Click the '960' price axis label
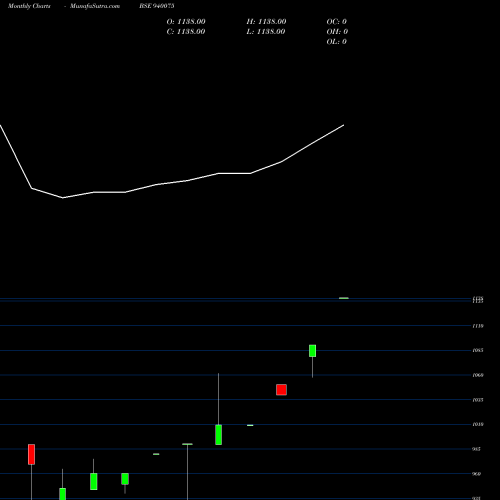Image resolution: width=500 pixels, height=500 pixels. [476, 474]
